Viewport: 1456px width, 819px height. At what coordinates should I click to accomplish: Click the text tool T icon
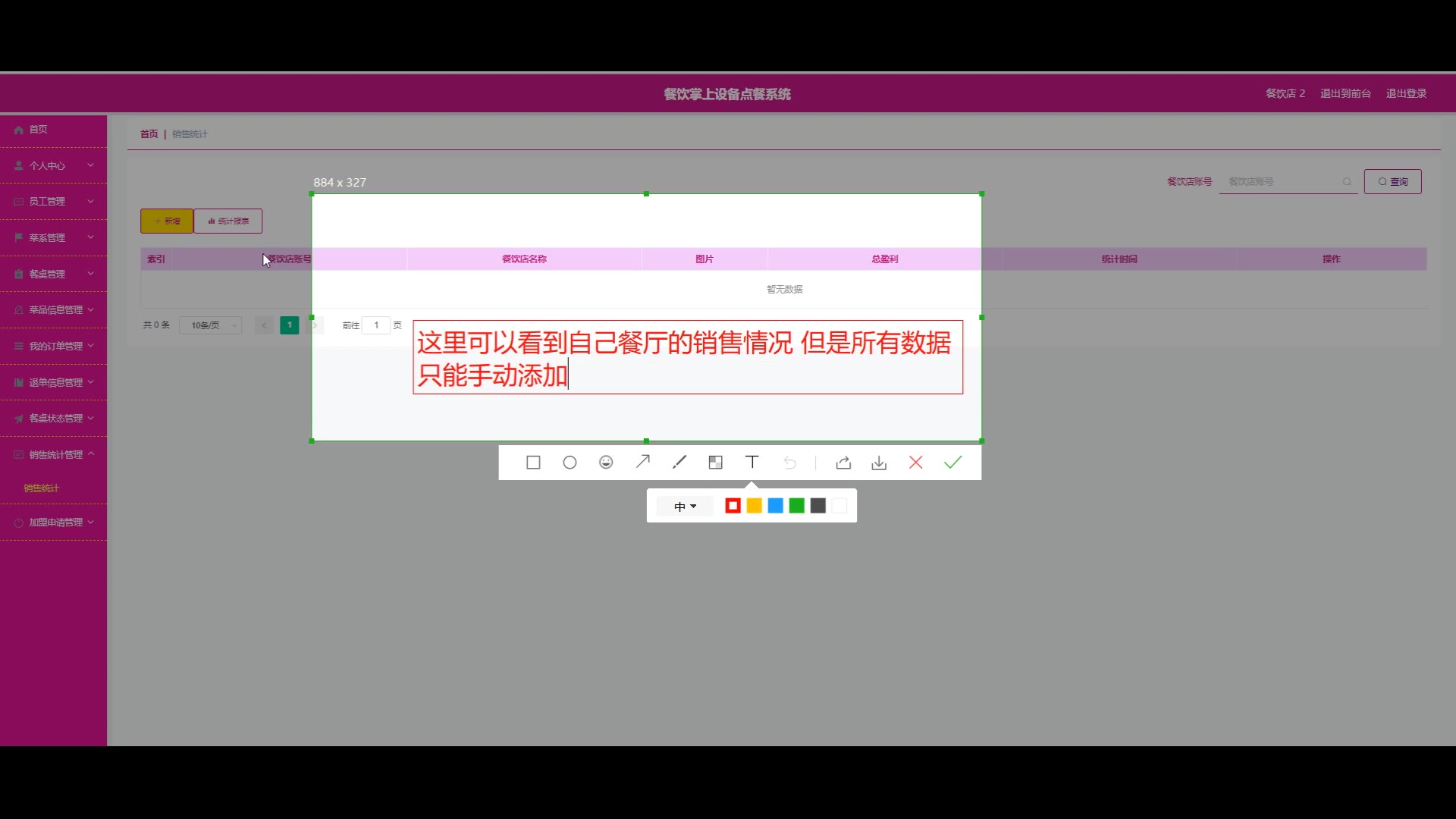pos(752,462)
